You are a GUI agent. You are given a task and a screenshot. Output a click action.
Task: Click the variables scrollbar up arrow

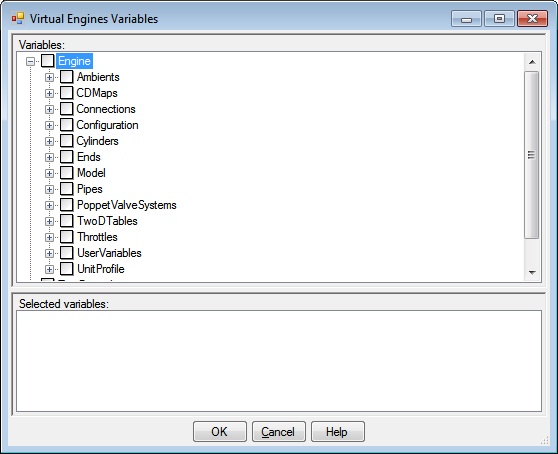point(532,62)
